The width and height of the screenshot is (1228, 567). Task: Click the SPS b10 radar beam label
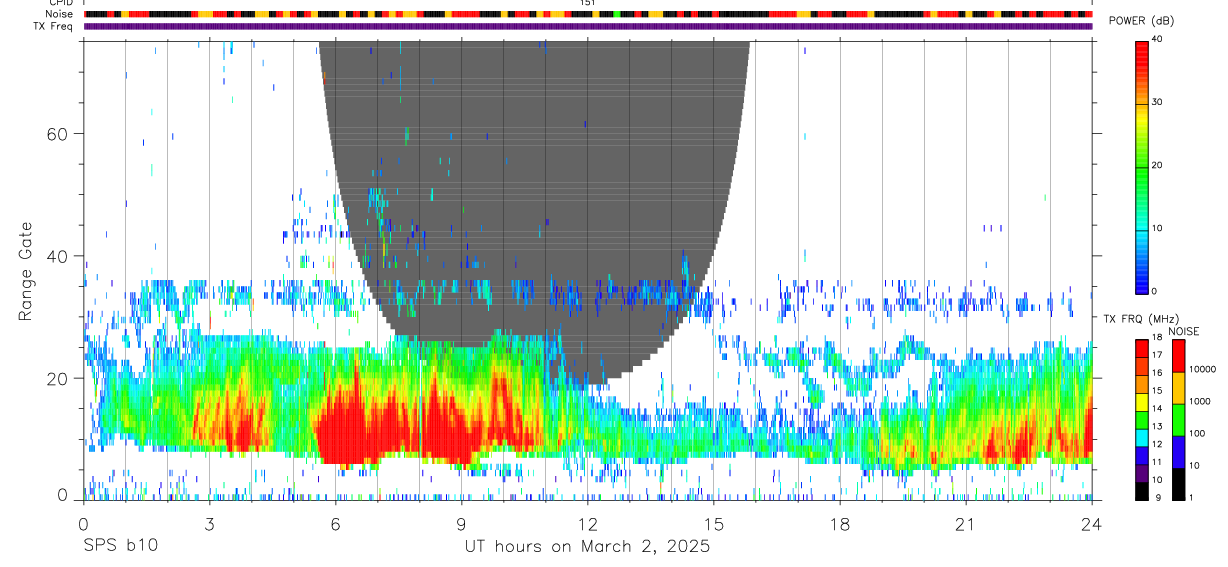(x=120, y=546)
